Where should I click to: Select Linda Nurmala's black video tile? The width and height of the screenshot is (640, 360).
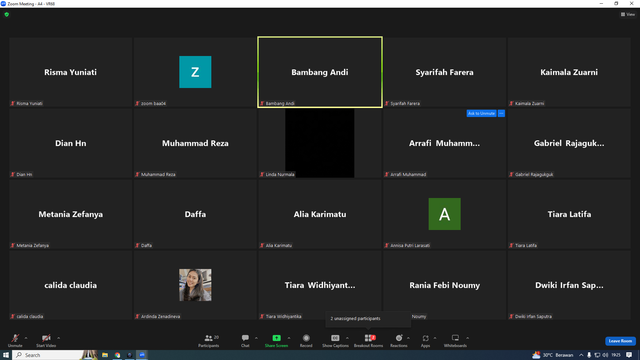[x=320, y=143]
